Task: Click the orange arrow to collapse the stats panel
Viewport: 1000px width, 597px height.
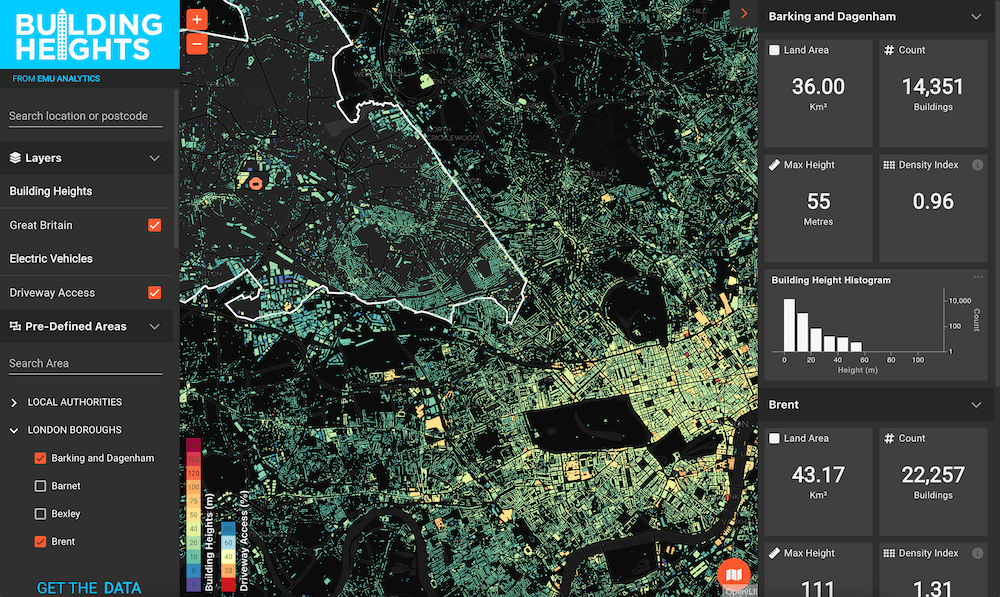Action: point(744,14)
